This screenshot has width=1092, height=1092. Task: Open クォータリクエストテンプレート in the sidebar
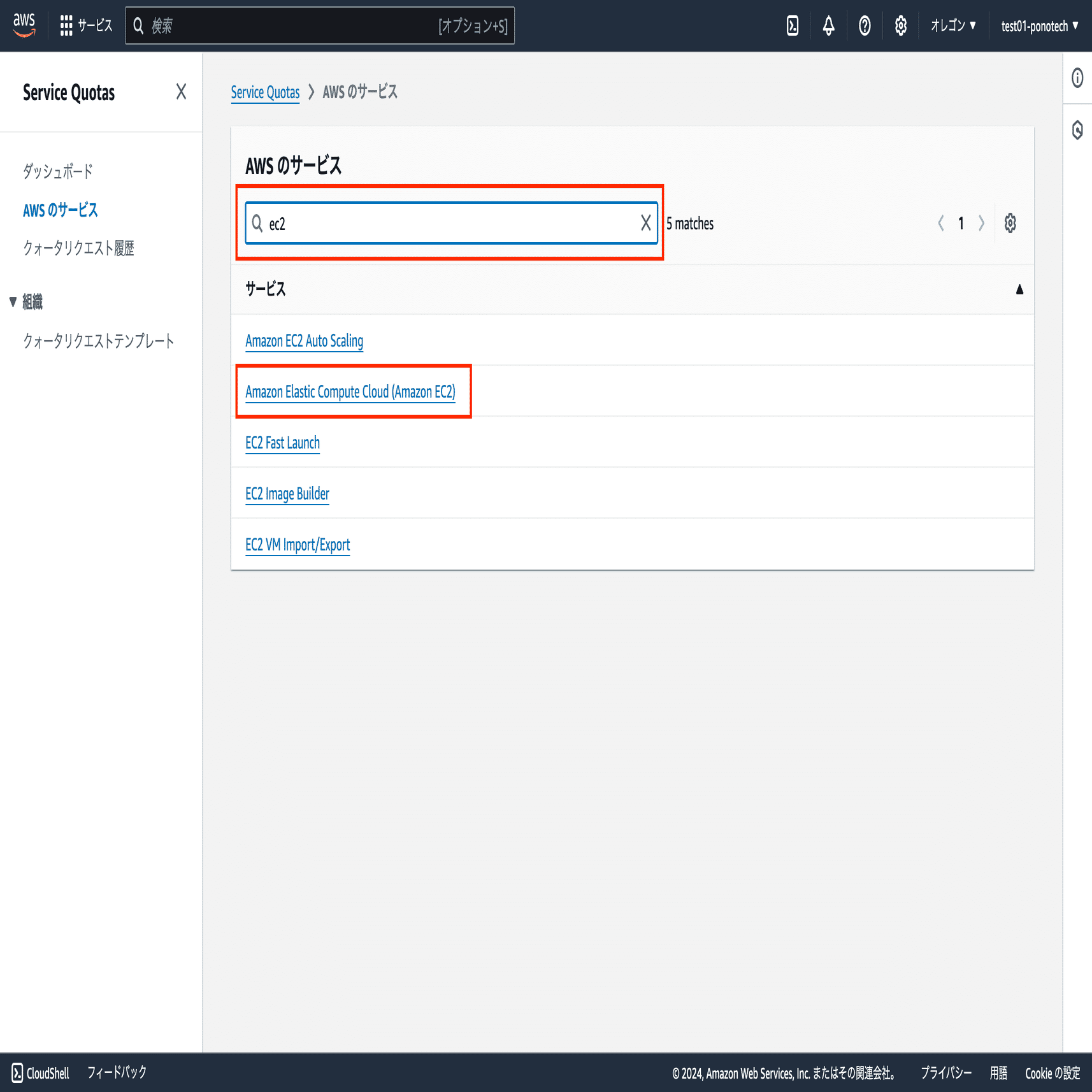tap(98, 340)
